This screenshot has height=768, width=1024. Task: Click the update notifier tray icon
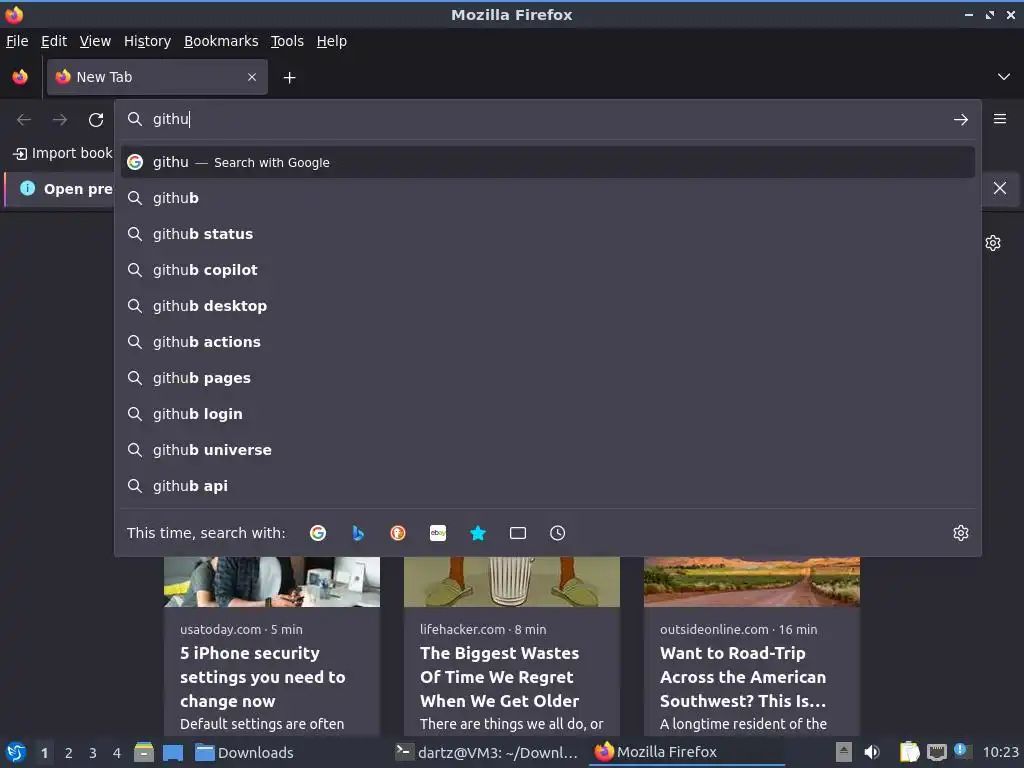click(x=961, y=751)
